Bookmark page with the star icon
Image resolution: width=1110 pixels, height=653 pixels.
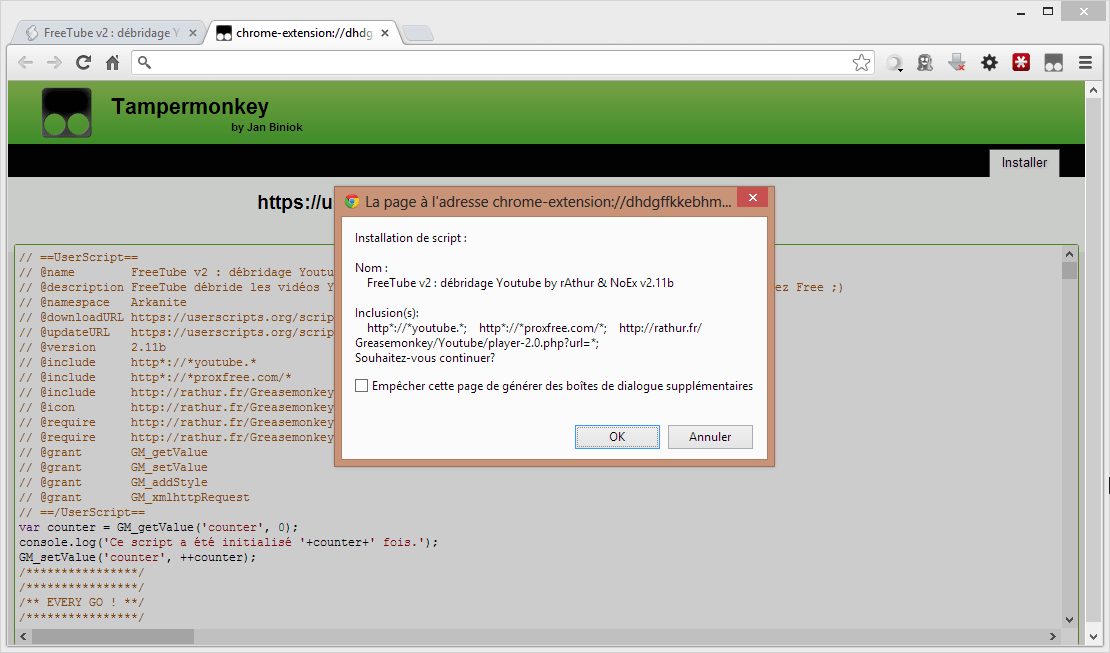(x=861, y=62)
